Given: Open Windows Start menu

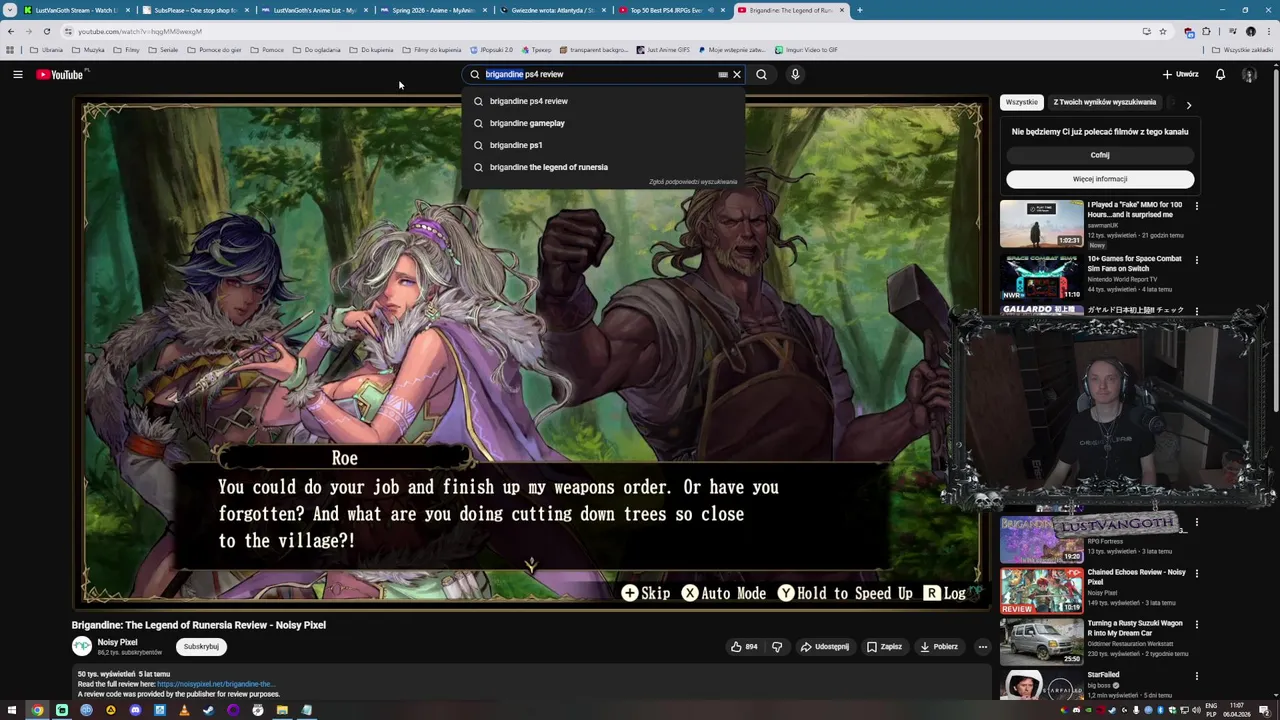Looking at the screenshot, I should 13,710.
